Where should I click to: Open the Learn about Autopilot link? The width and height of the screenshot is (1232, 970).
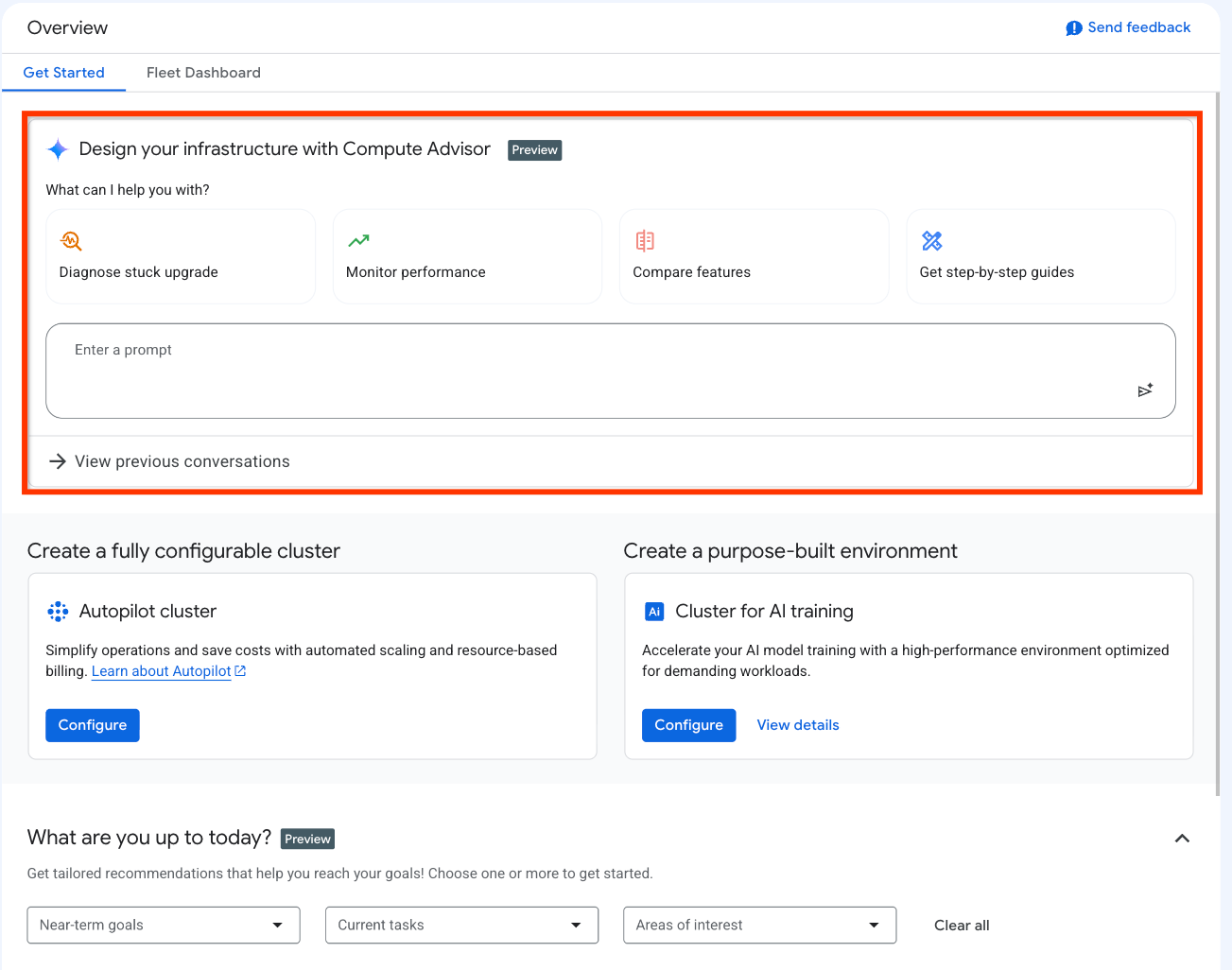click(x=162, y=671)
